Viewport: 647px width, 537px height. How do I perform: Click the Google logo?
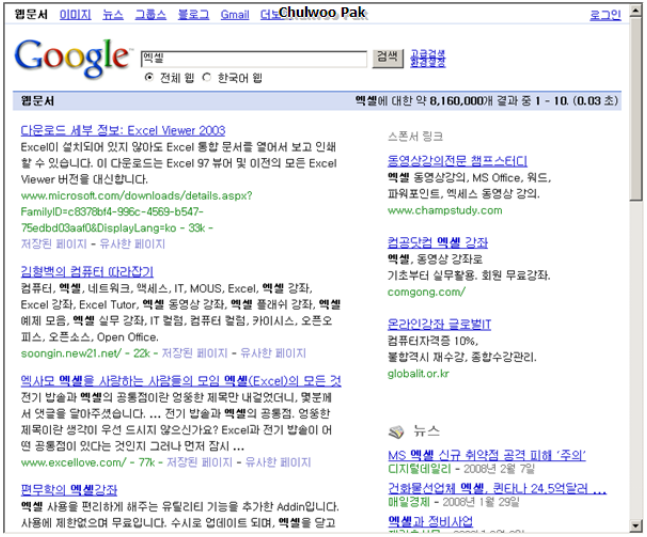point(72,58)
